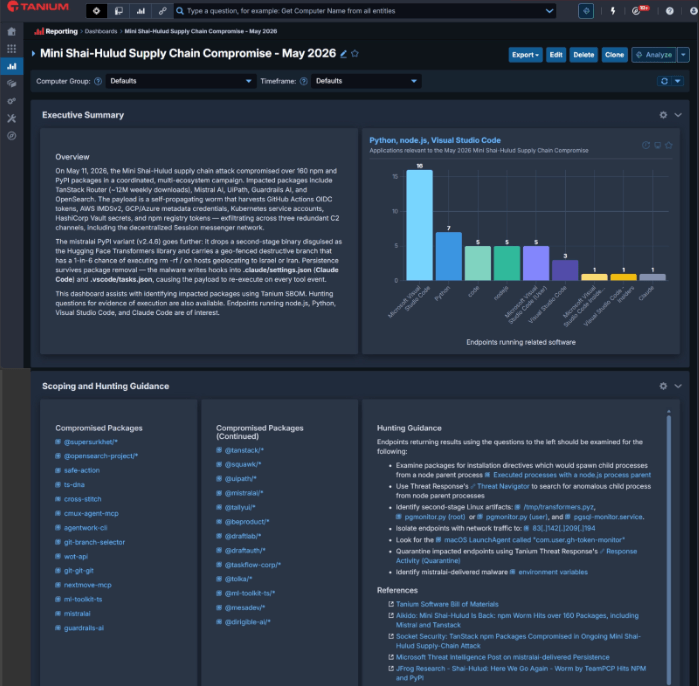
Task: Open Python, node.js, Visual Studio Code chart title
Action: point(435,140)
